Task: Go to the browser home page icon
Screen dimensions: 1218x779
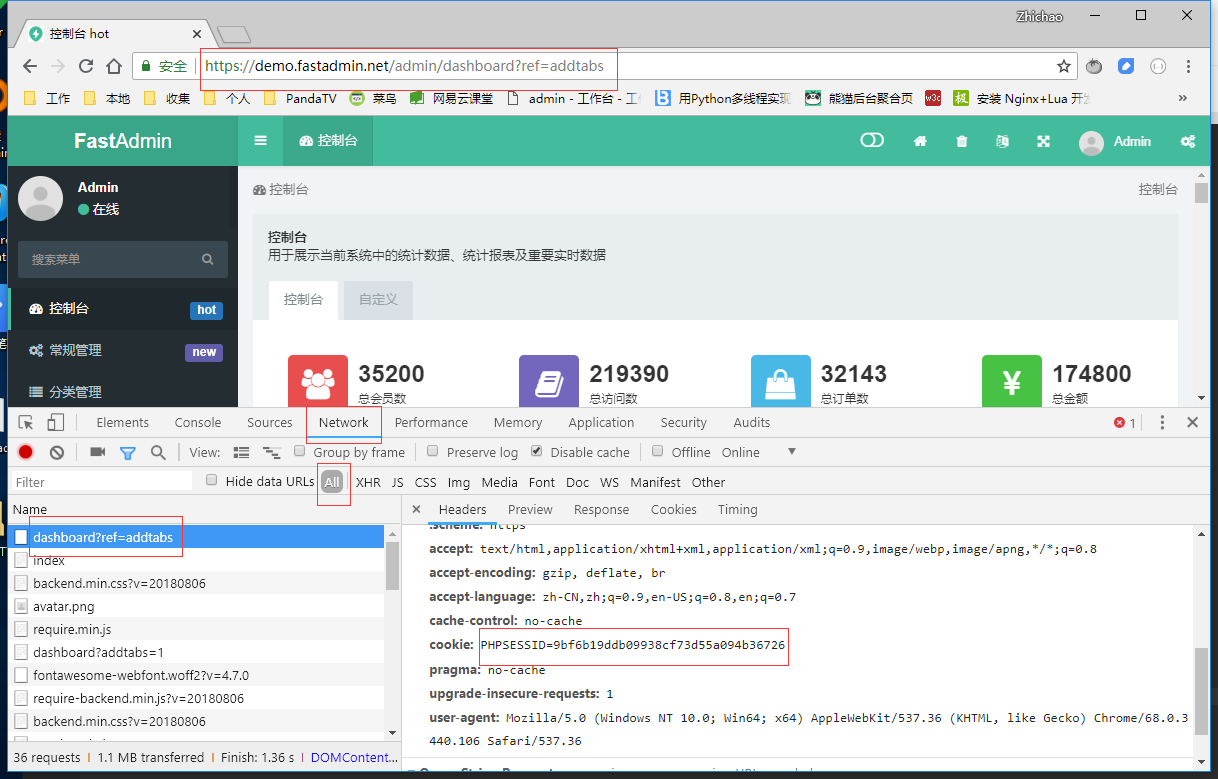Action: pos(114,66)
